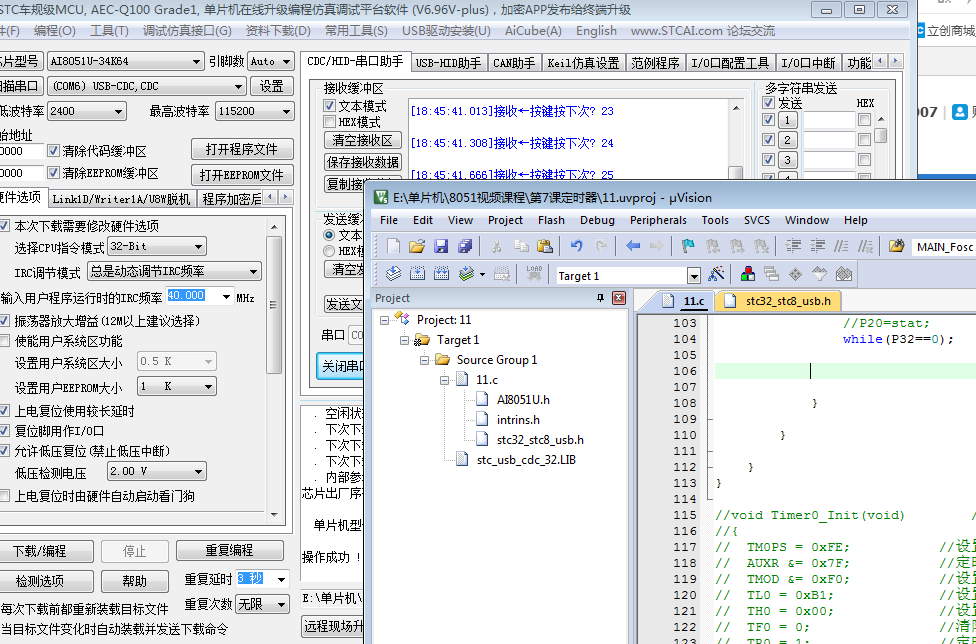The image size is (976, 644).
Task: Click the Pack Installer icon
Action: pyautogui.click(x=843, y=274)
